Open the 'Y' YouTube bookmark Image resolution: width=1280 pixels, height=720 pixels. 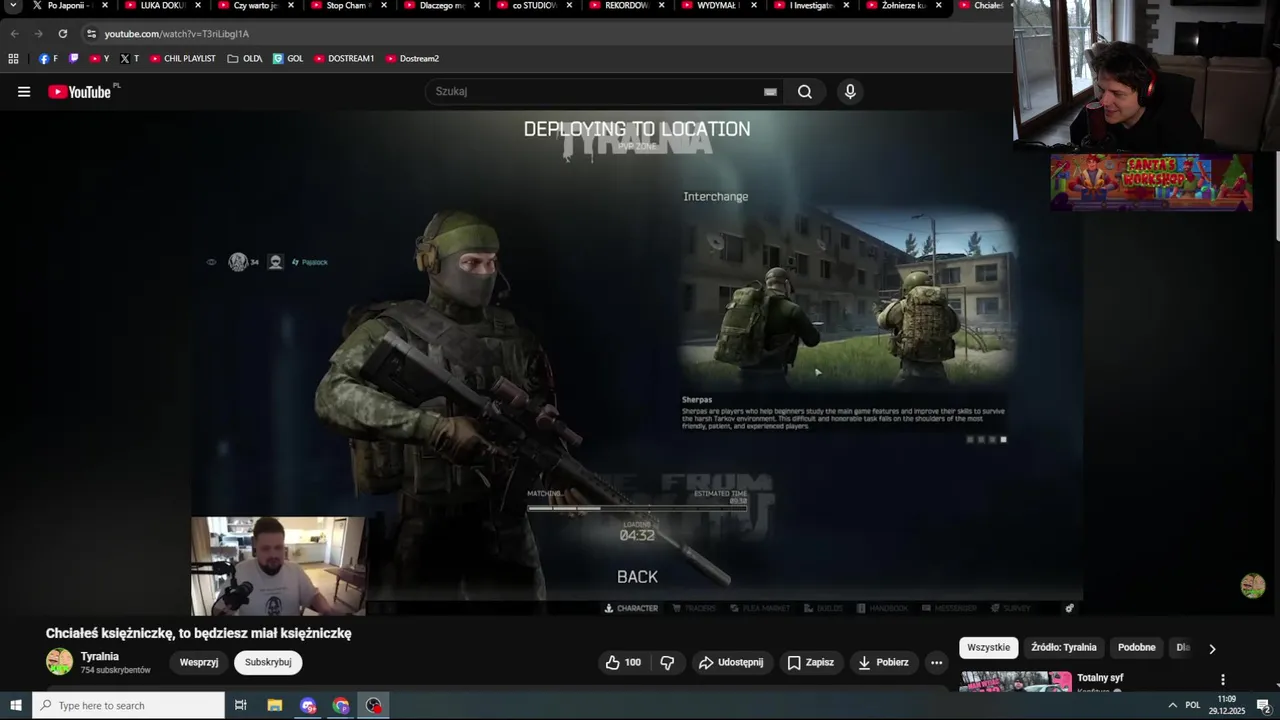coord(99,59)
